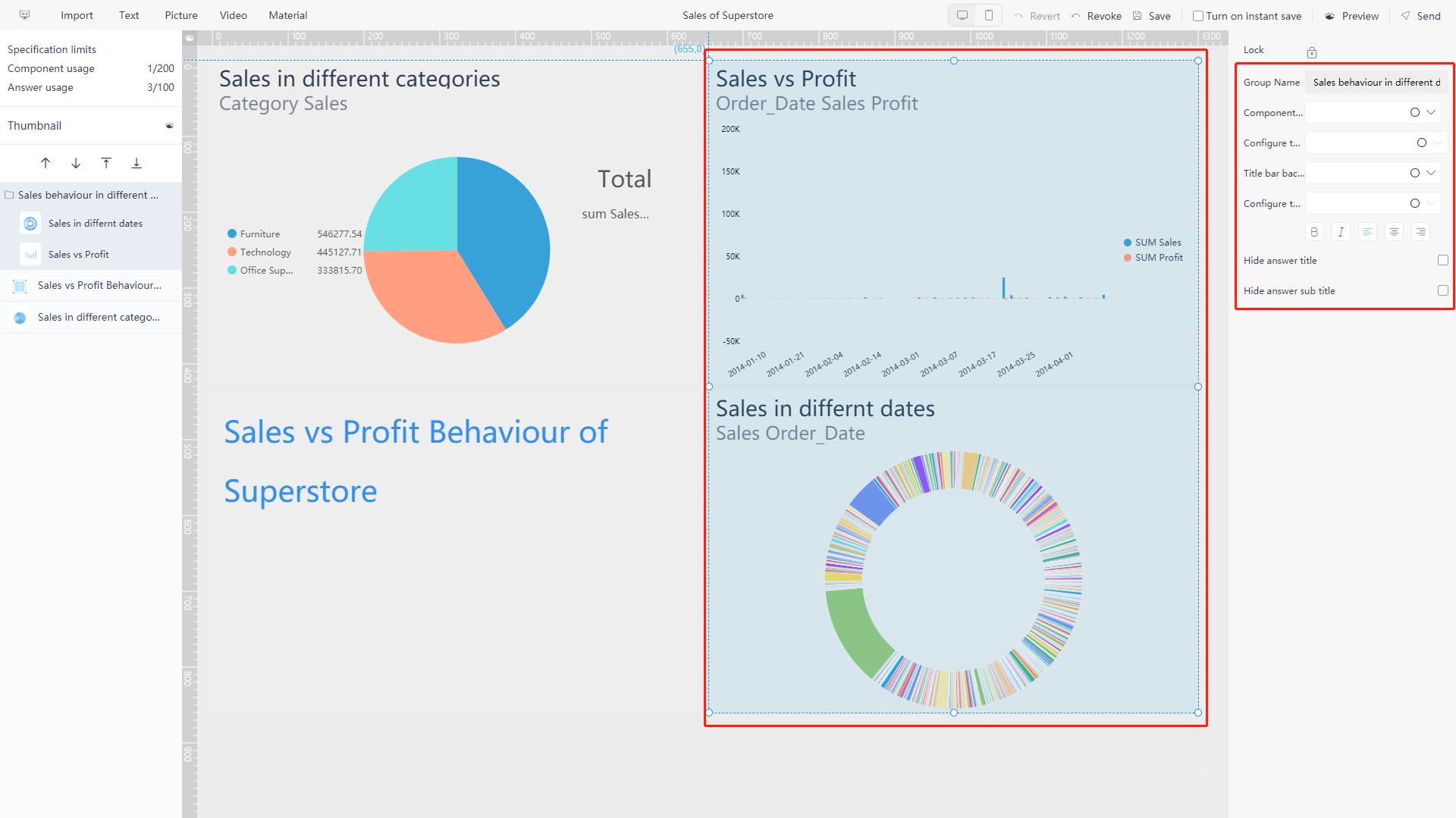
Task: Toggle the eye icon at ruler corner
Action: (190, 38)
